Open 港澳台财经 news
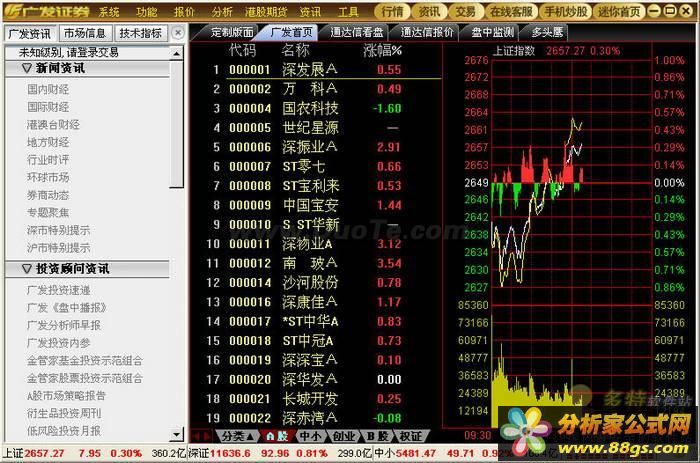Viewport: 700px width, 463px height. (53, 125)
